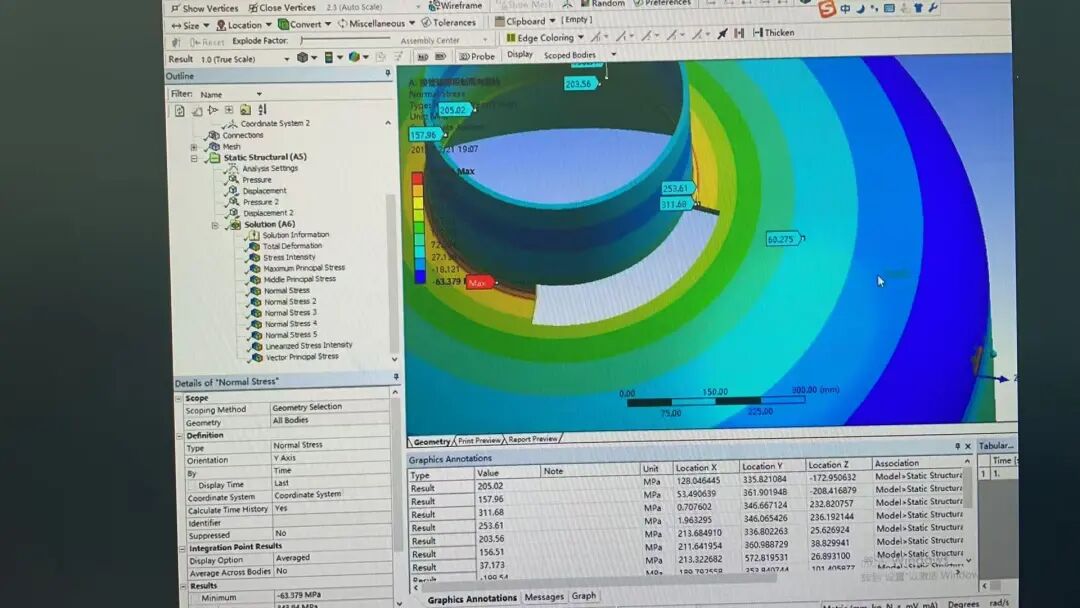Open the Convert dropdown

click(x=304, y=24)
